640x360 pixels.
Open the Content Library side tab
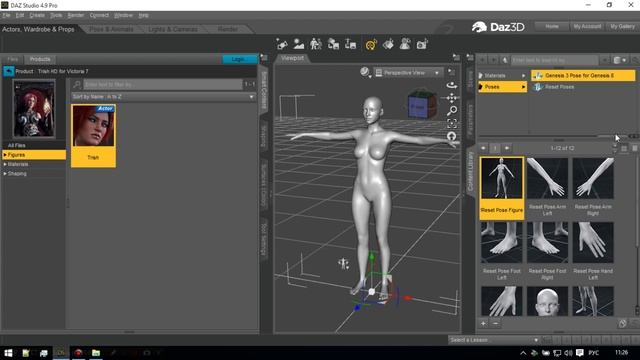click(x=470, y=171)
